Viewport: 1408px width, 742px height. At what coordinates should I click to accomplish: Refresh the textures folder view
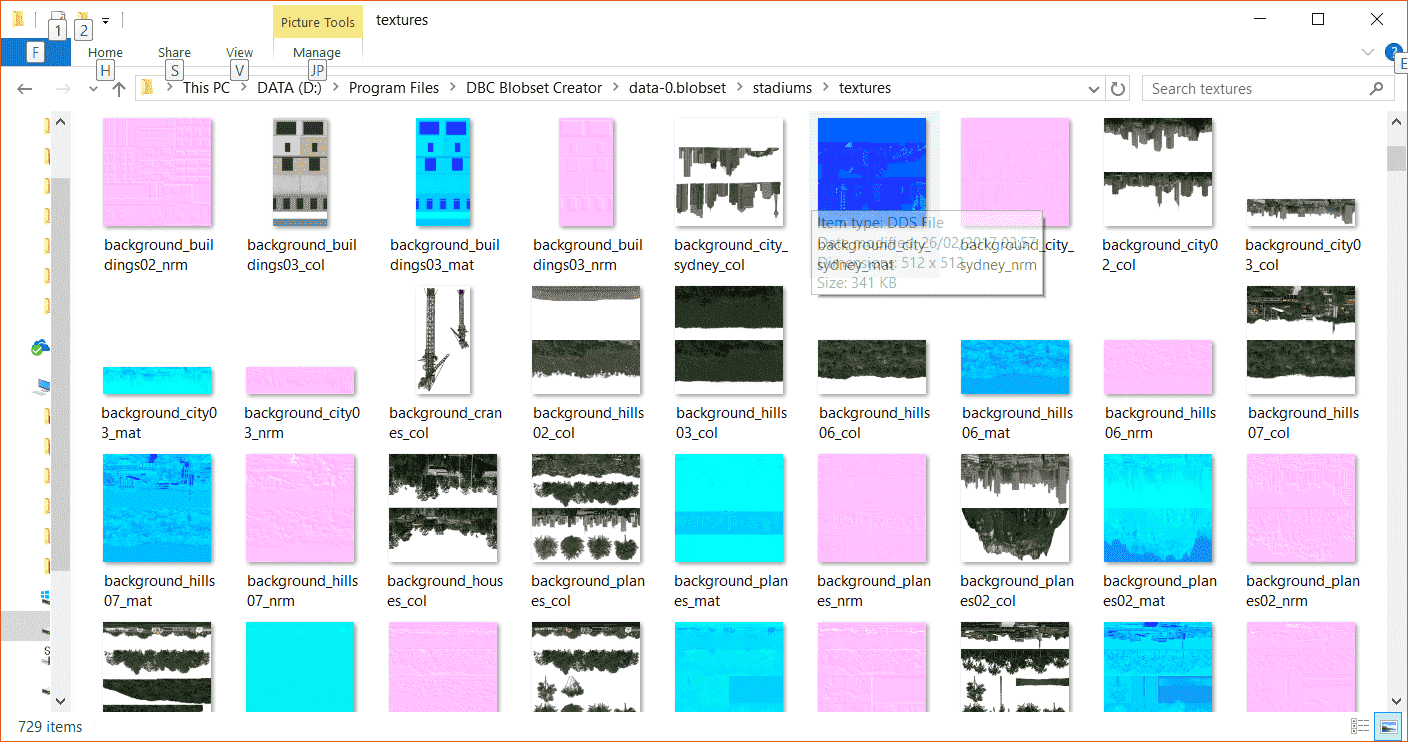tap(1118, 88)
